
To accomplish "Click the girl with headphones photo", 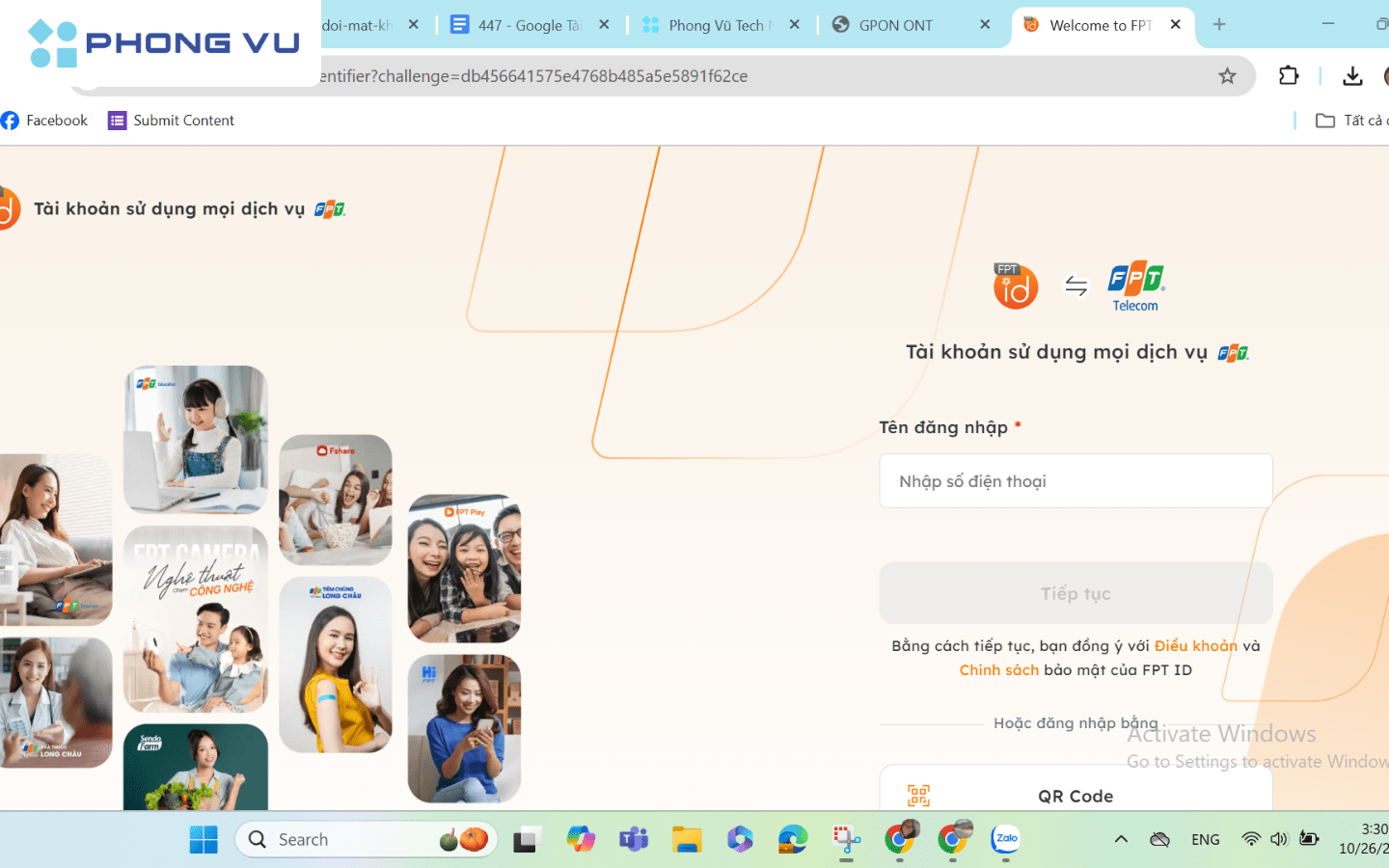I will tap(196, 439).
